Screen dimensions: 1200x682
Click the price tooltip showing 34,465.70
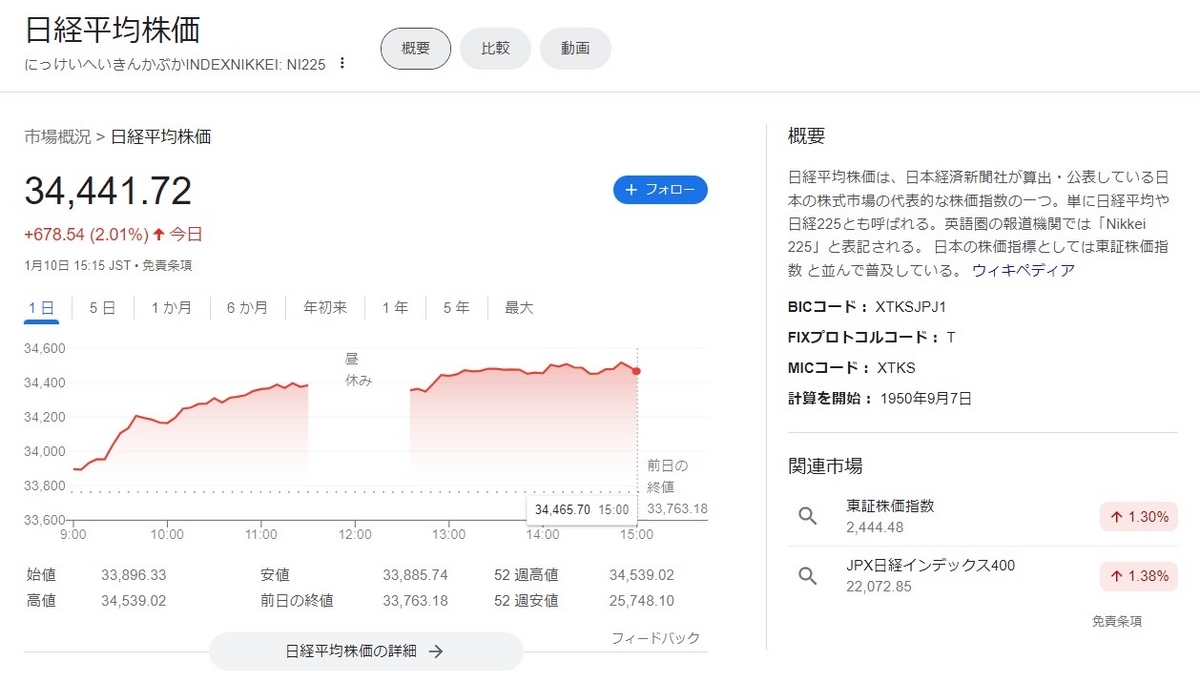coord(581,509)
